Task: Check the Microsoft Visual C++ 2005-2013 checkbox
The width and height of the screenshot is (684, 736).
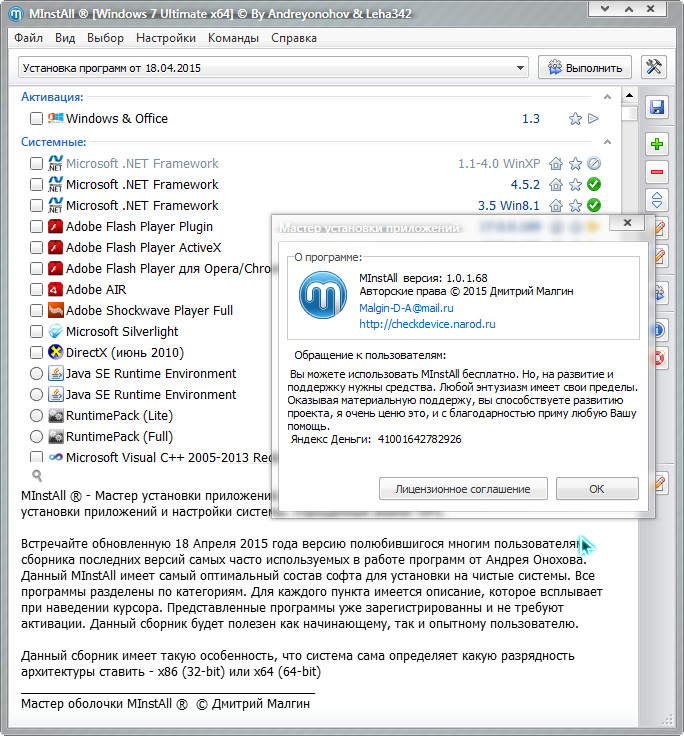Action: 36,457
